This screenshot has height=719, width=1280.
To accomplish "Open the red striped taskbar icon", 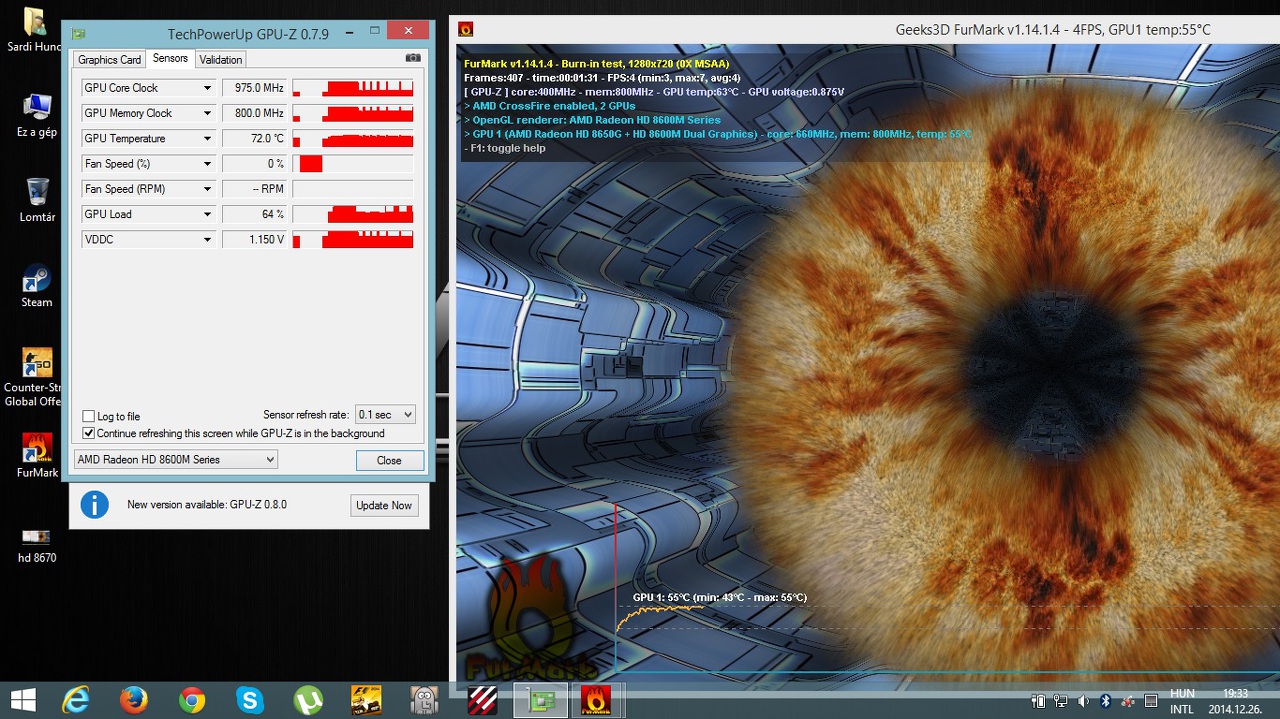I will [x=483, y=699].
